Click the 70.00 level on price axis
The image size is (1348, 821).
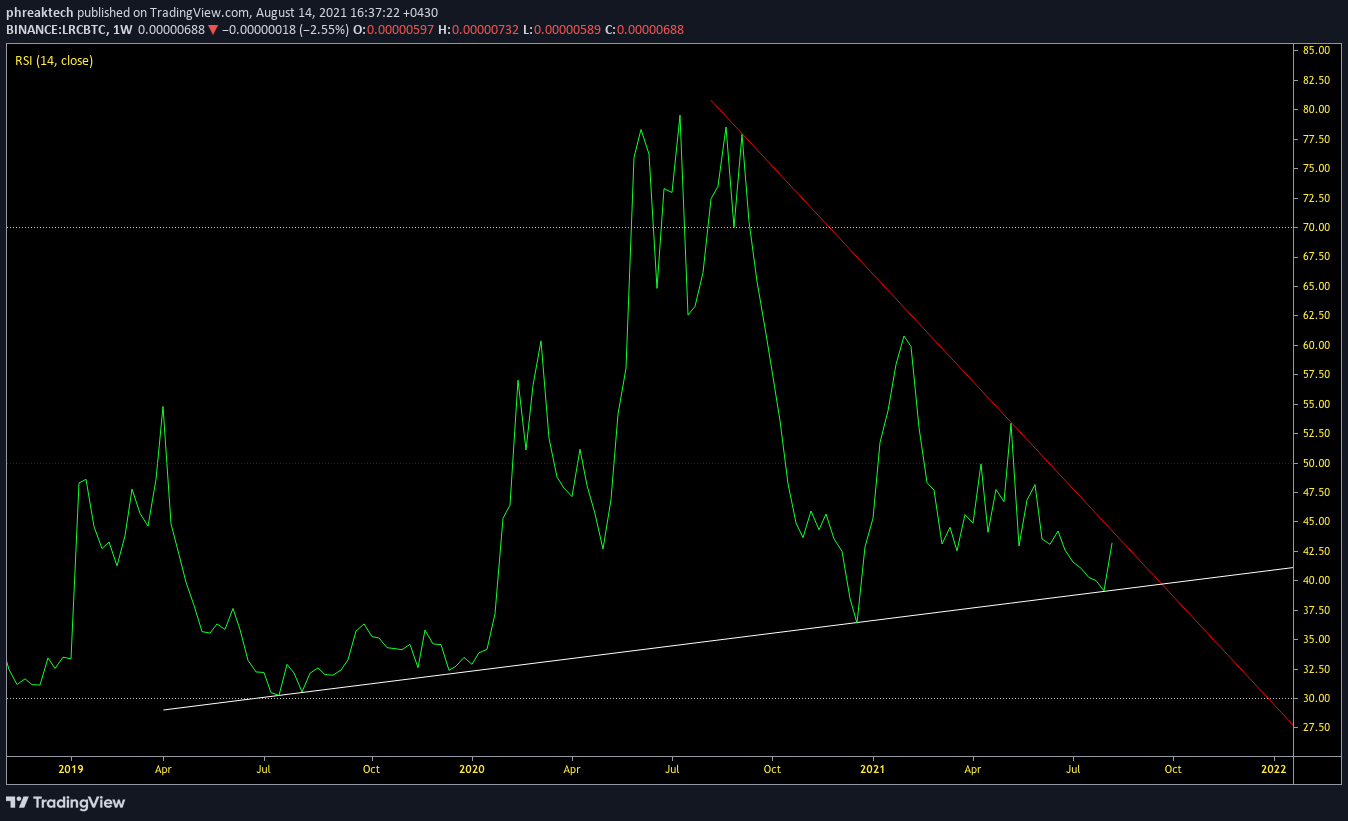click(1315, 228)
